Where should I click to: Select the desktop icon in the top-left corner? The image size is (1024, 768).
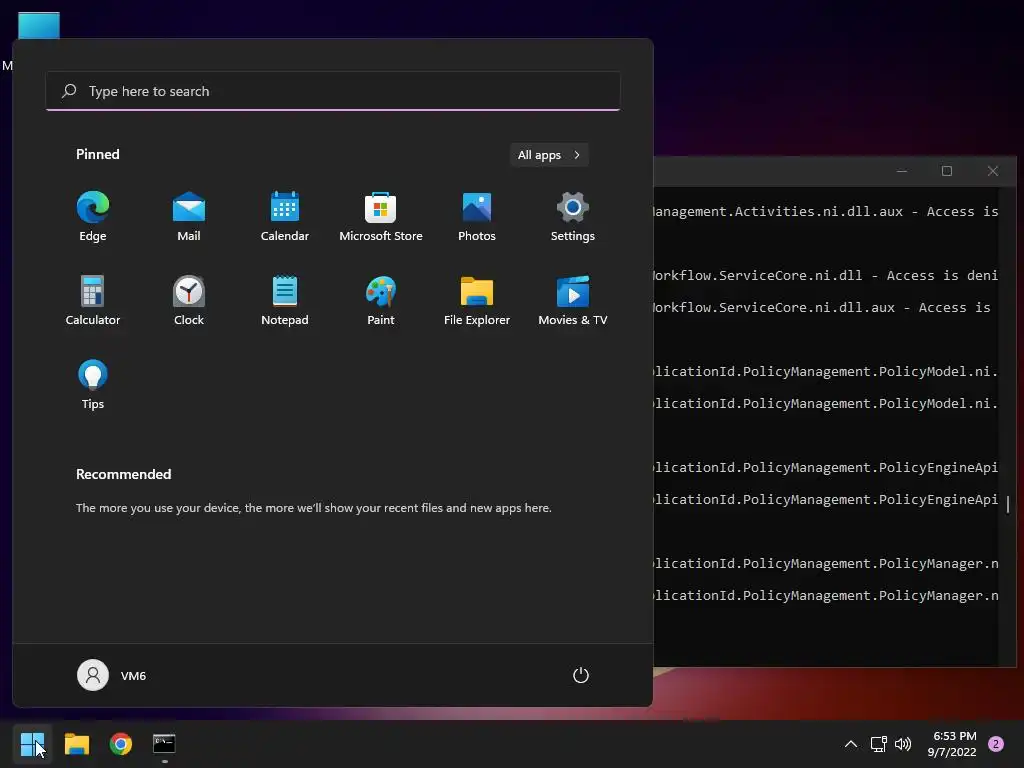click(39, 26)
